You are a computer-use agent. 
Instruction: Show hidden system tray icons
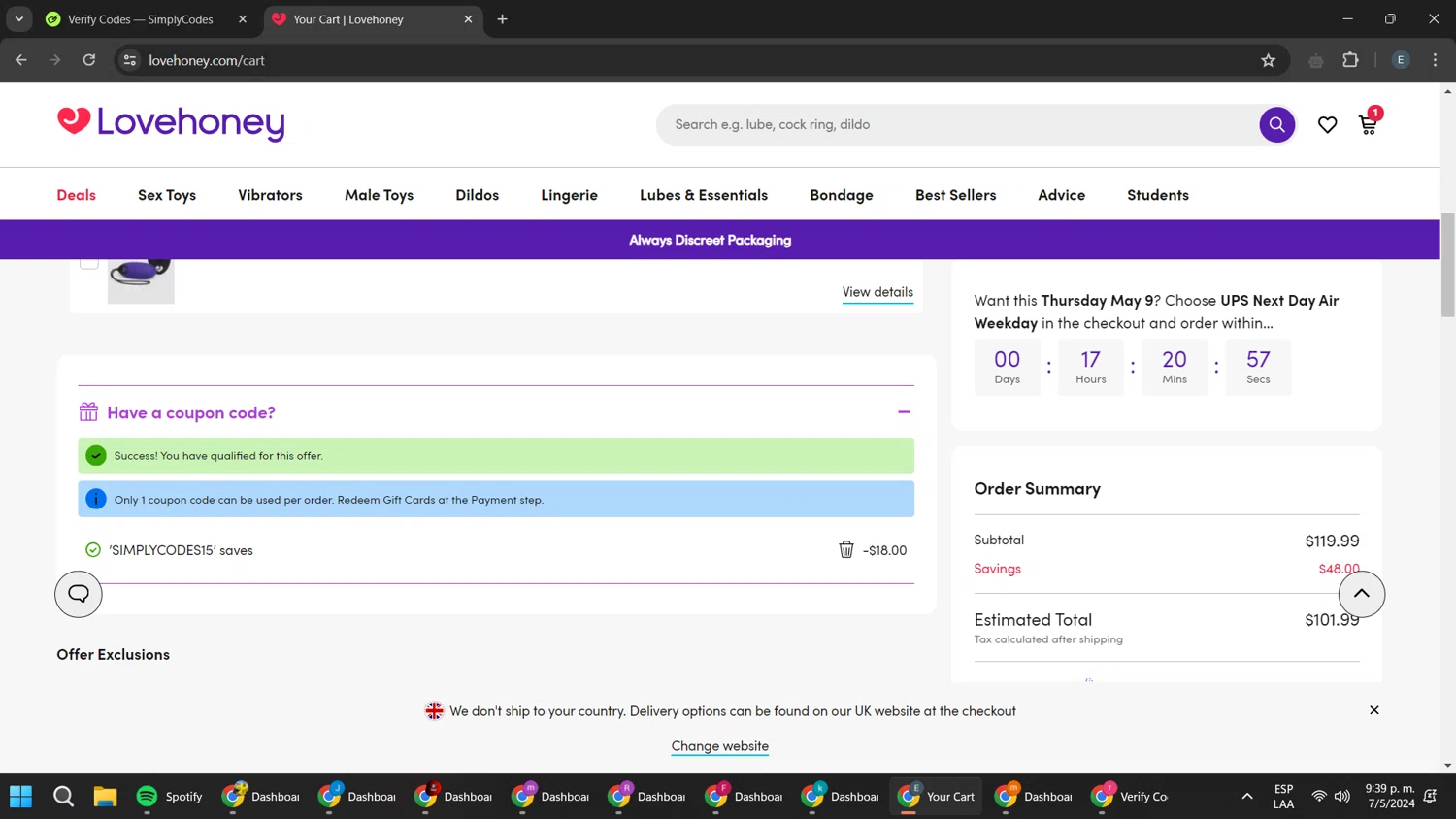tap(1246, 796)
